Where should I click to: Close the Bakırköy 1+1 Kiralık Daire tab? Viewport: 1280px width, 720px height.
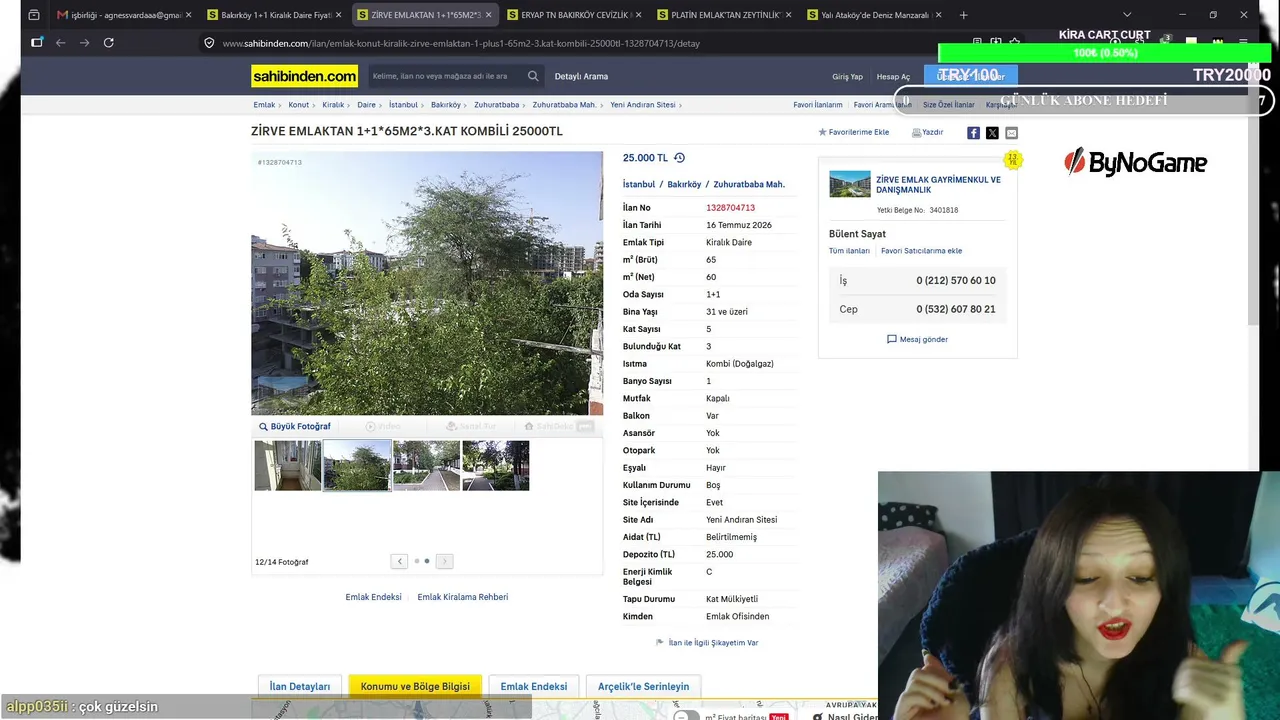(338, 15)
